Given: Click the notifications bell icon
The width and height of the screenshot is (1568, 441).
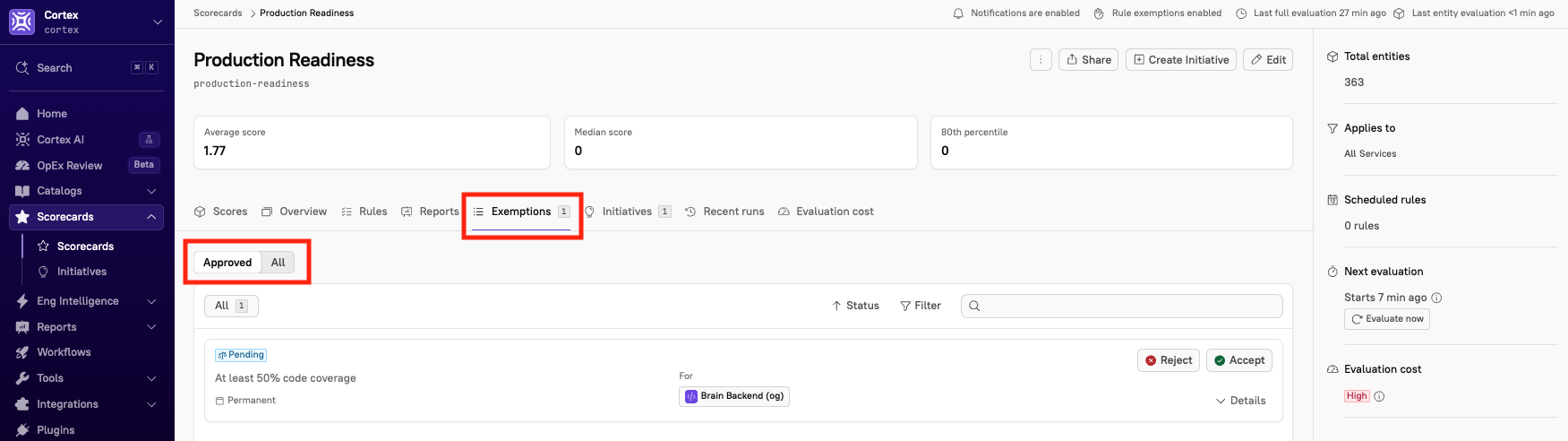Looking at the screenshot, I should click(x=958, y=13).
